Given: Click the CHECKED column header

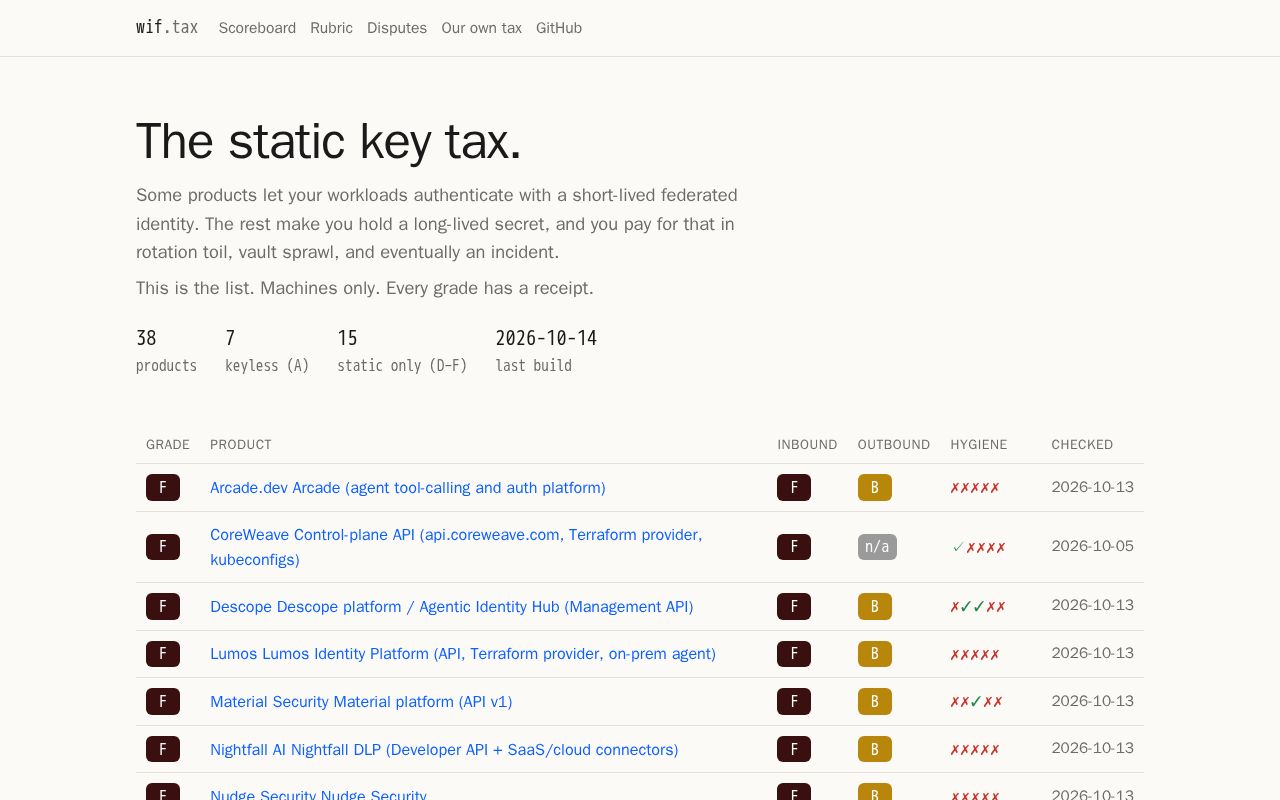Looking at the screenshot, I should click(1082, 445).
